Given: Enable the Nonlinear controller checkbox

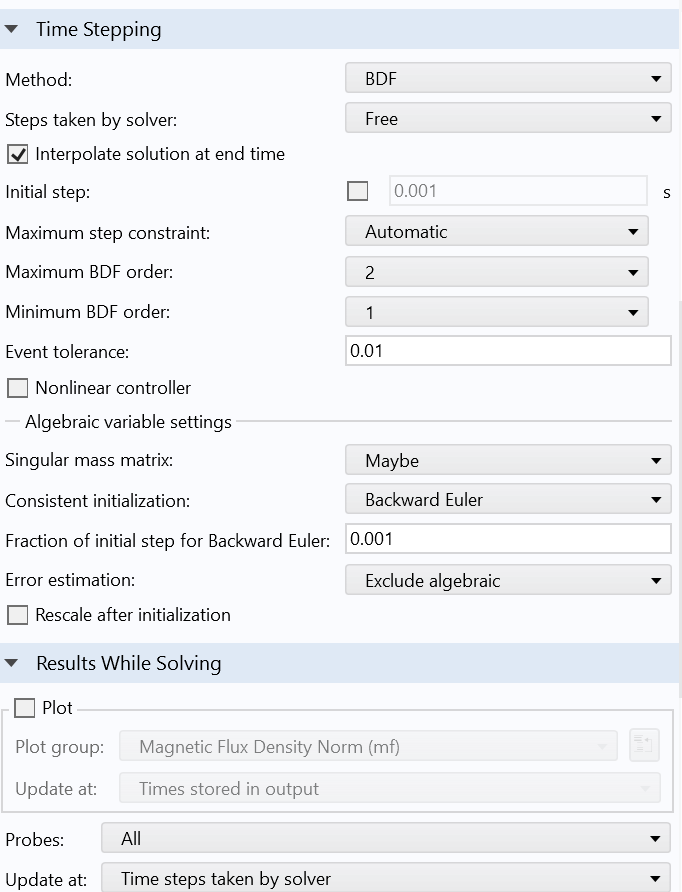Looking at the screenshot, I should 18,388.
